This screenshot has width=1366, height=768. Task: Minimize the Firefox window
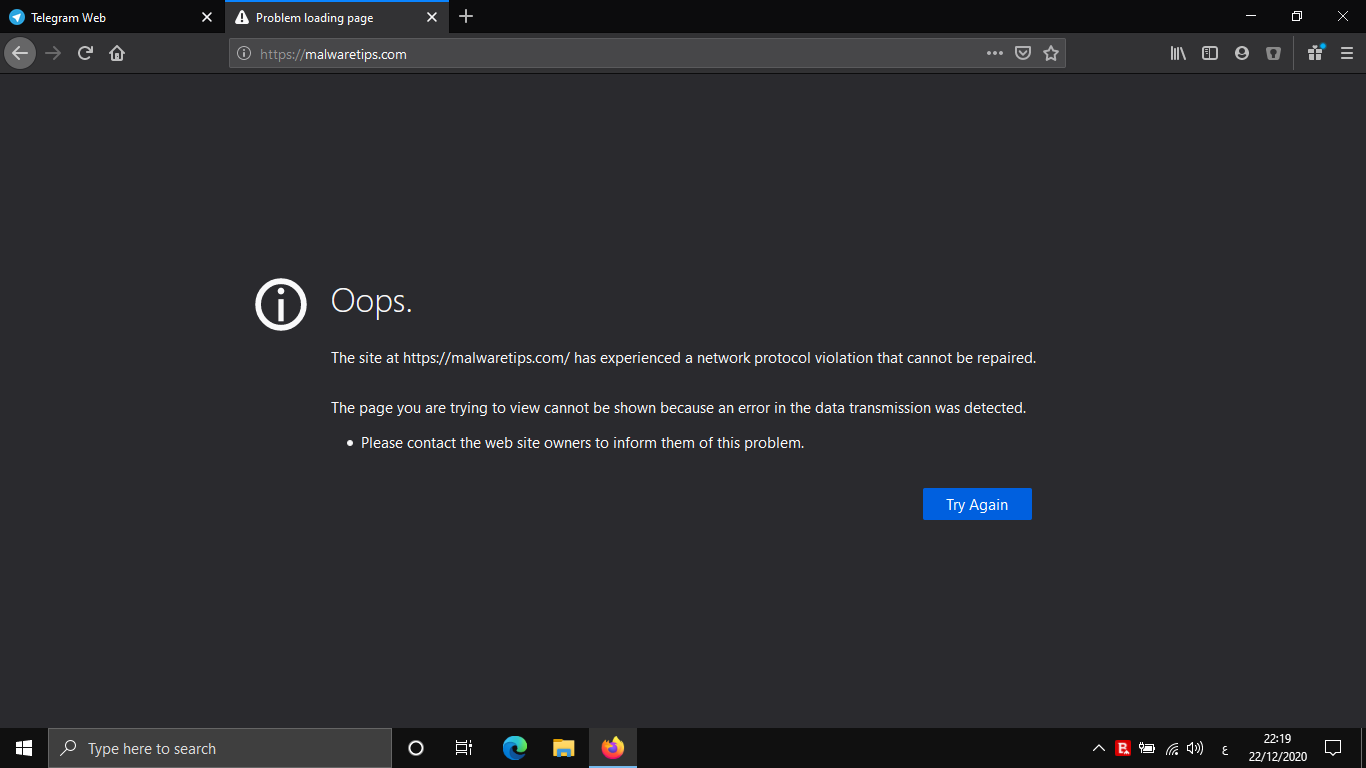[x=1251, y=17]
